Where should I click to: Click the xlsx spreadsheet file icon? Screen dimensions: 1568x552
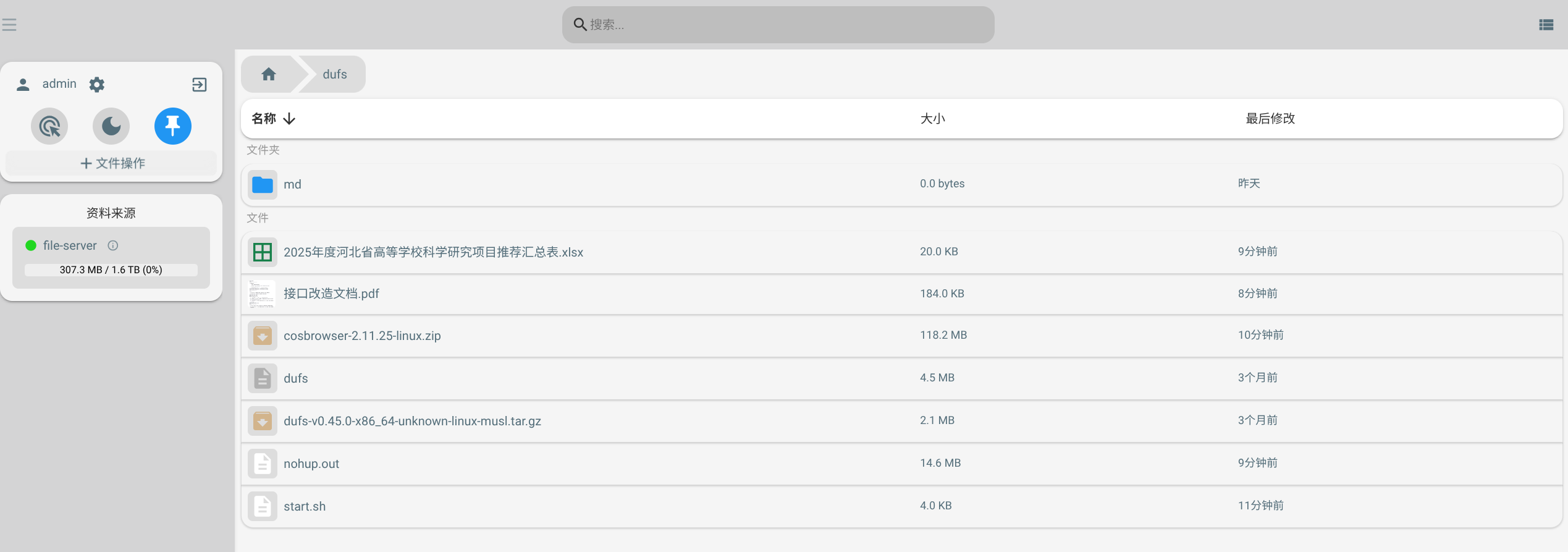(x=263, y=252)
